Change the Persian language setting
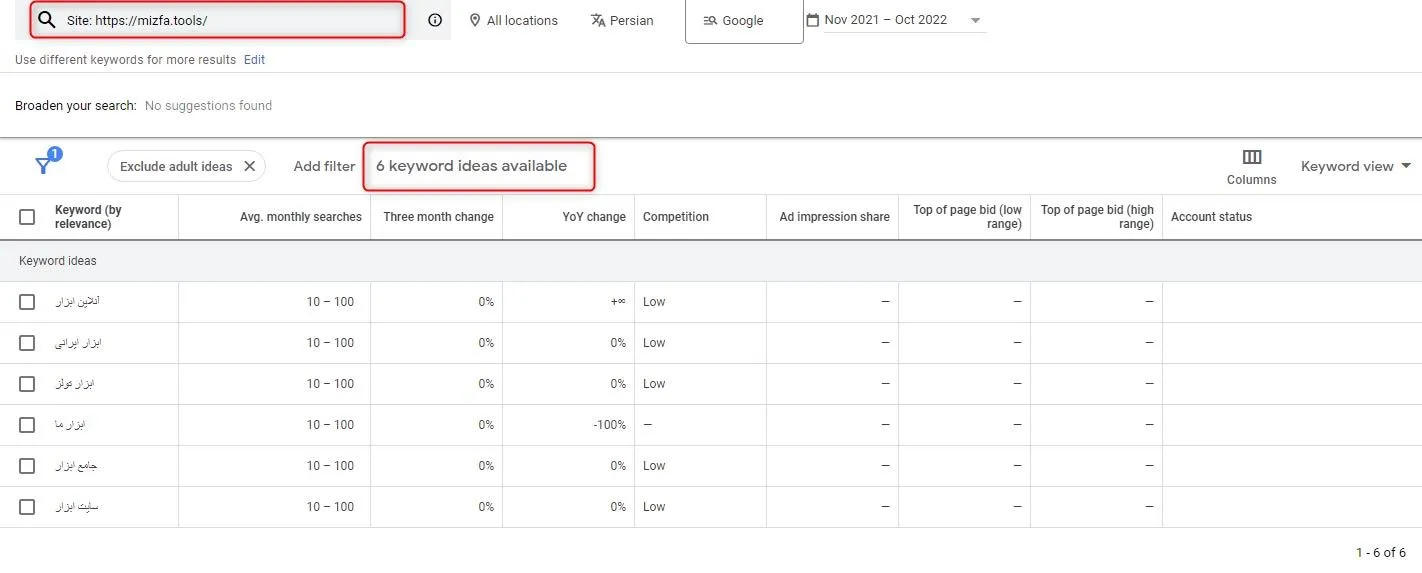The width and height of the screenshot is (1422, 573). click(x=622, y=20)
